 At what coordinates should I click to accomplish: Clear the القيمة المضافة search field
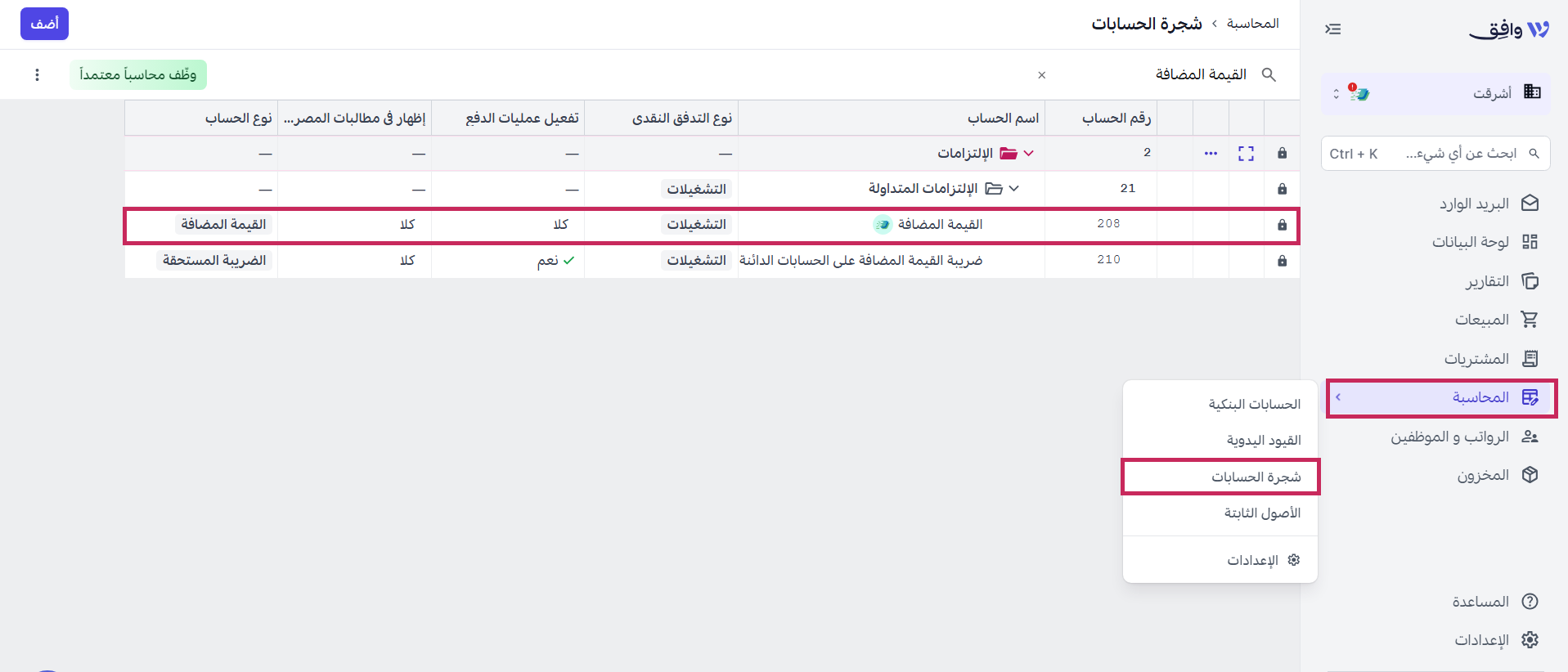1041,75
